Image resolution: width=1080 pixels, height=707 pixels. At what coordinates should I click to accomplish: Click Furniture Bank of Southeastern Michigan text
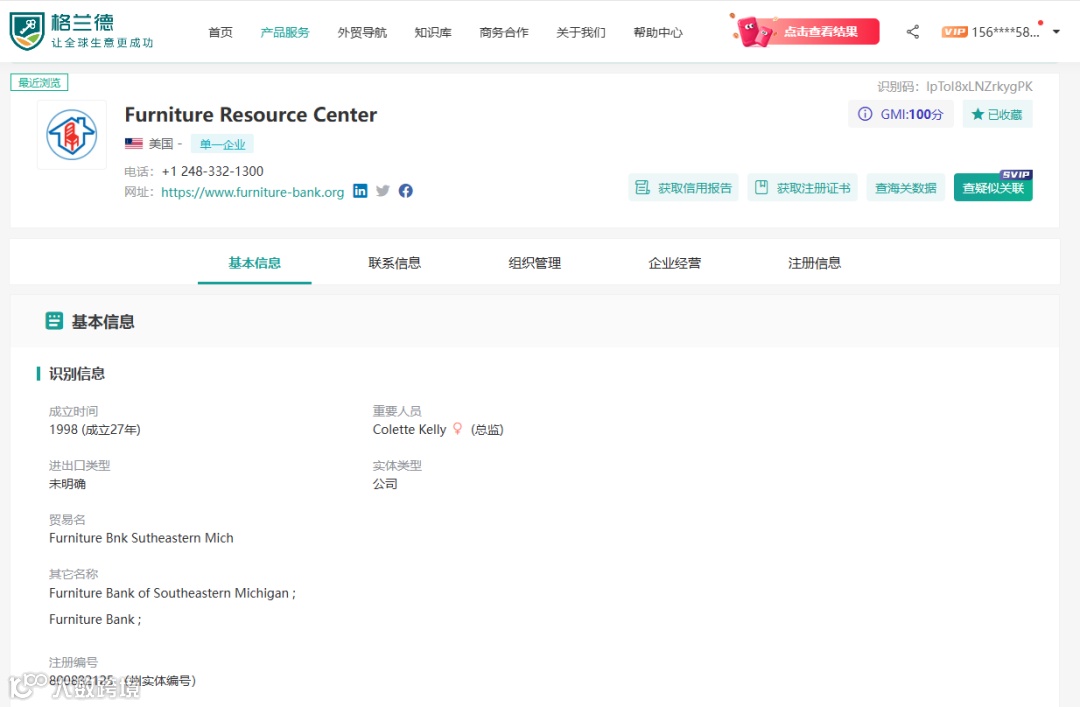(169, 593)
